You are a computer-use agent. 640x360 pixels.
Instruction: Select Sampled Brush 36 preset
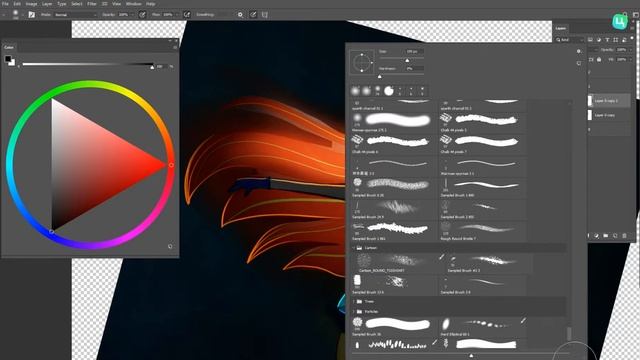[x=393, y=327]
